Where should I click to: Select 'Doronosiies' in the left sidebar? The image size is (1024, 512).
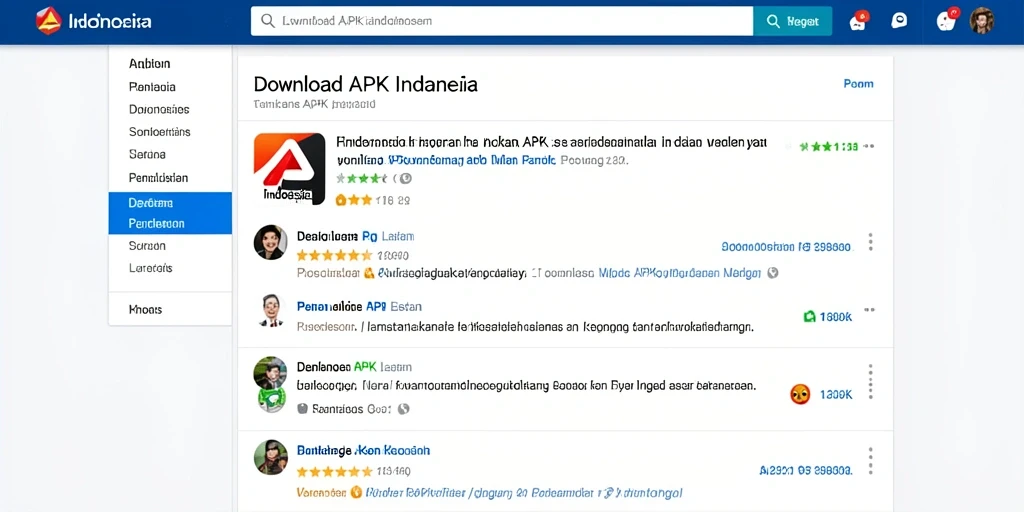click(x=159, y=109)
